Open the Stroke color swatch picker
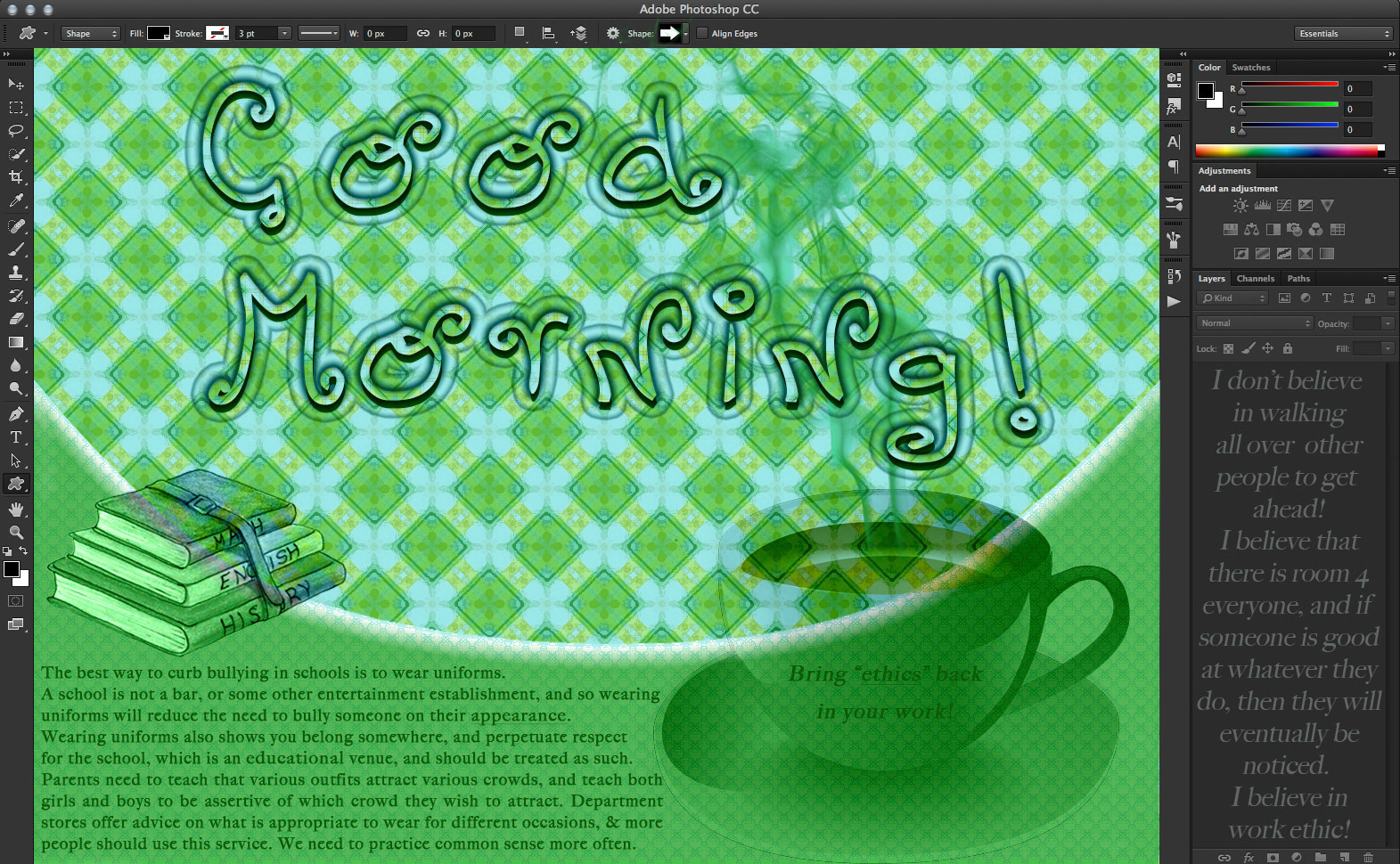This screenshot has height=864, width=1400. tap(217, 34)
